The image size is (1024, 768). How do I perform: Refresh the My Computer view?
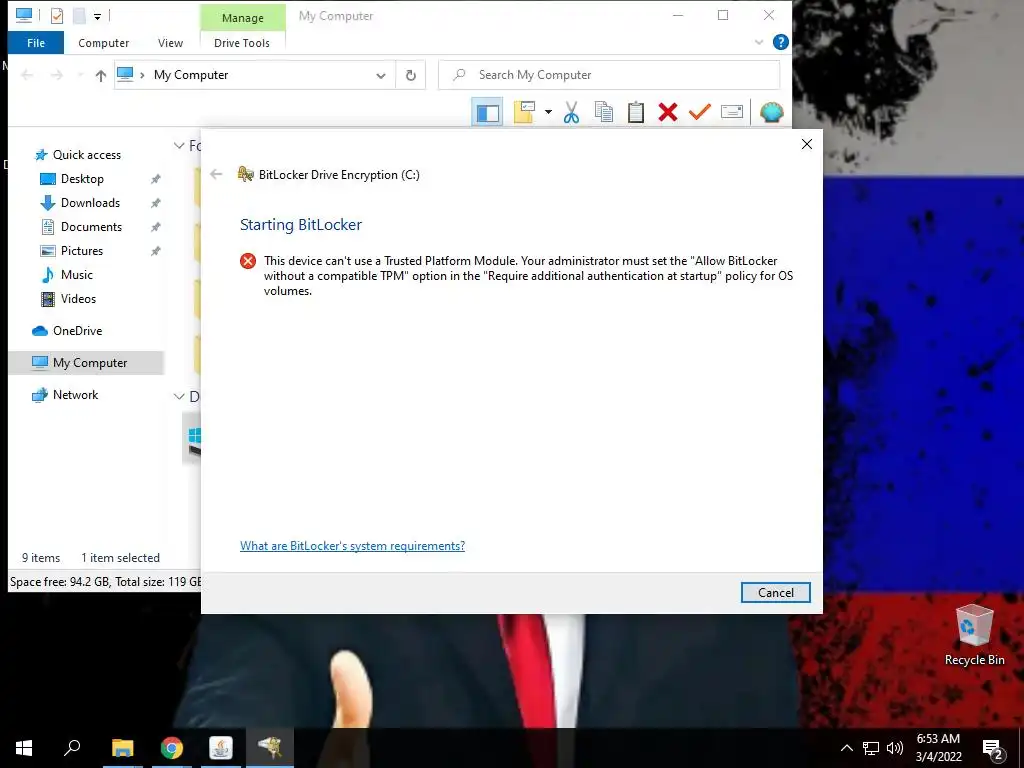411,76
